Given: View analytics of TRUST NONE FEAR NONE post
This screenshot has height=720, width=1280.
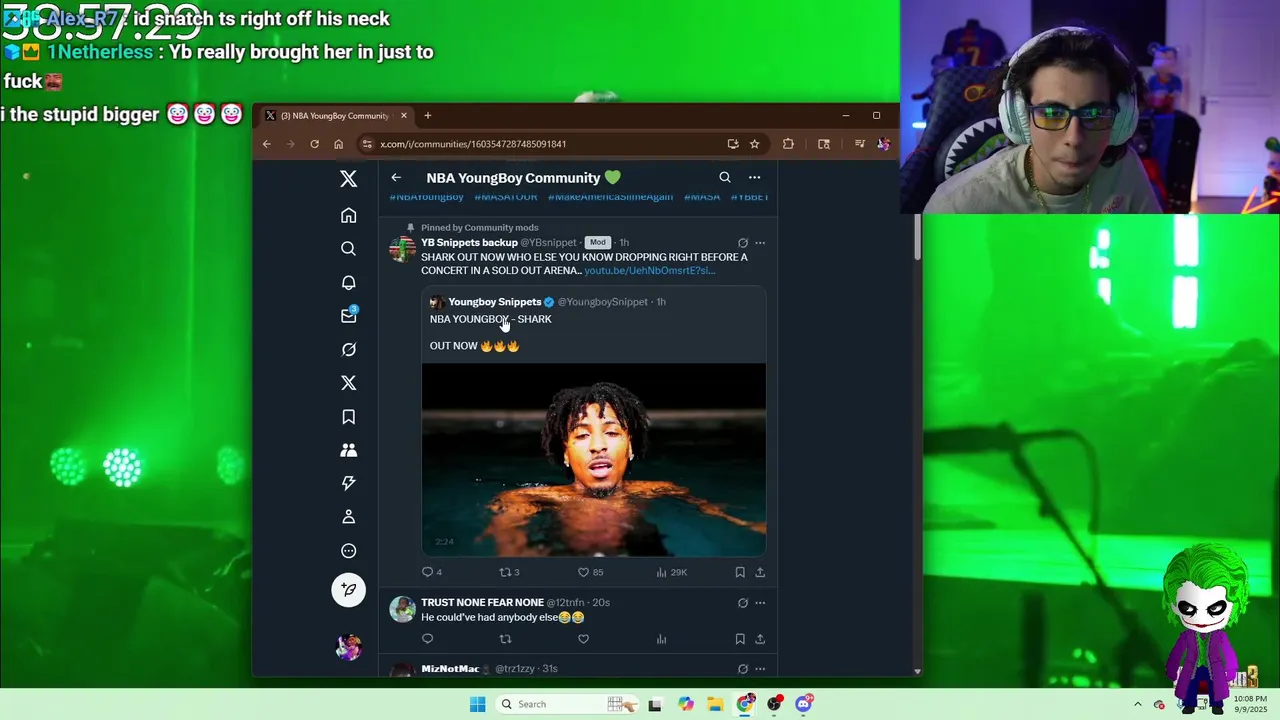Looking at the screenshot, I should [661, 639].
